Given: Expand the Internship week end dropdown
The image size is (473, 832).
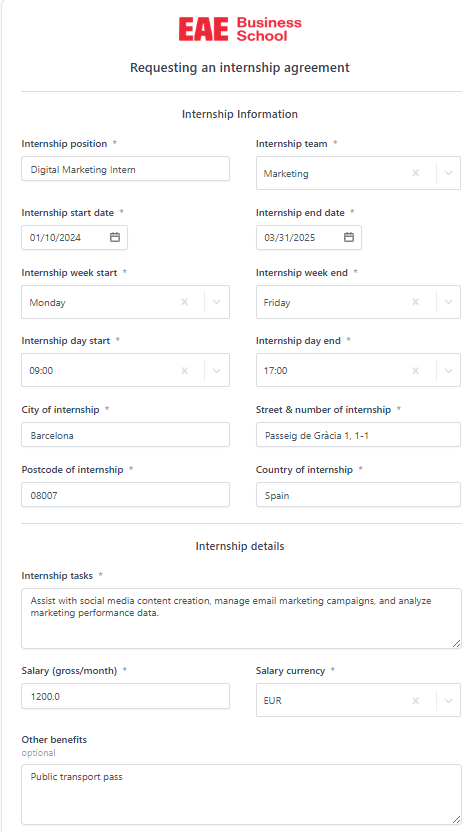Looking at the screenshot, I should pos(449,302).
